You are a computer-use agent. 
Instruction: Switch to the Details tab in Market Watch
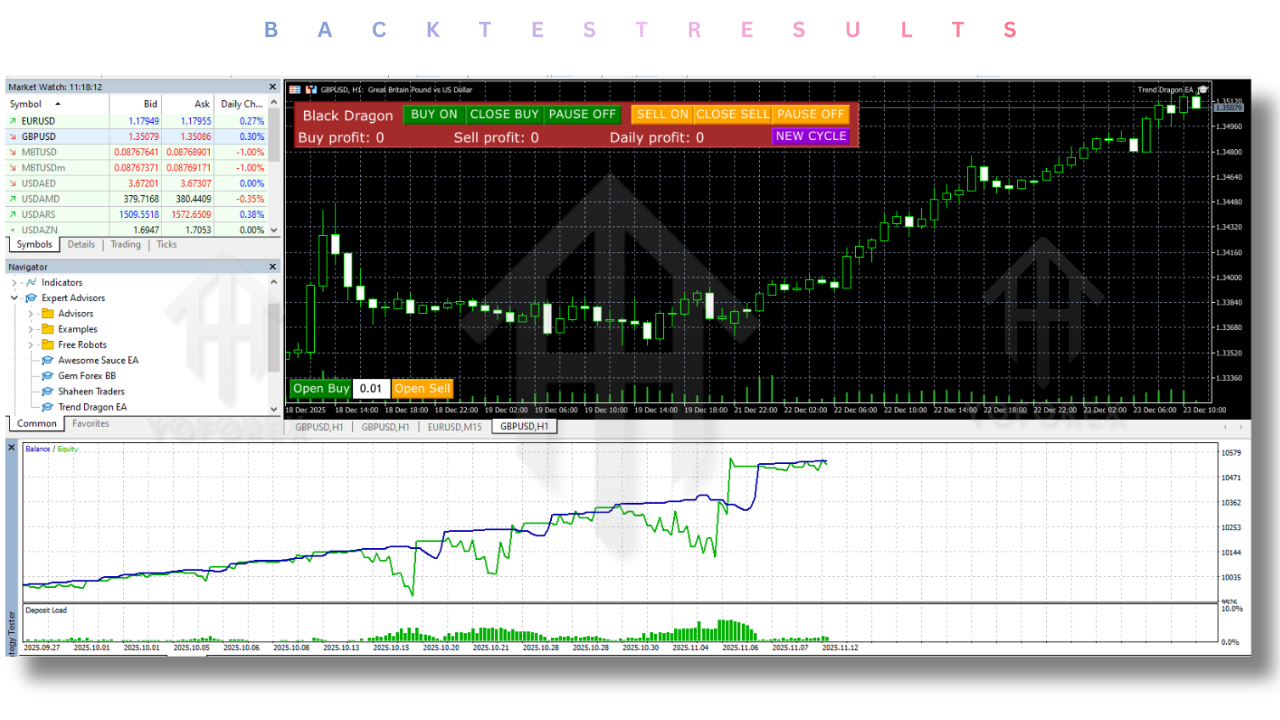[x=81, y=244]
